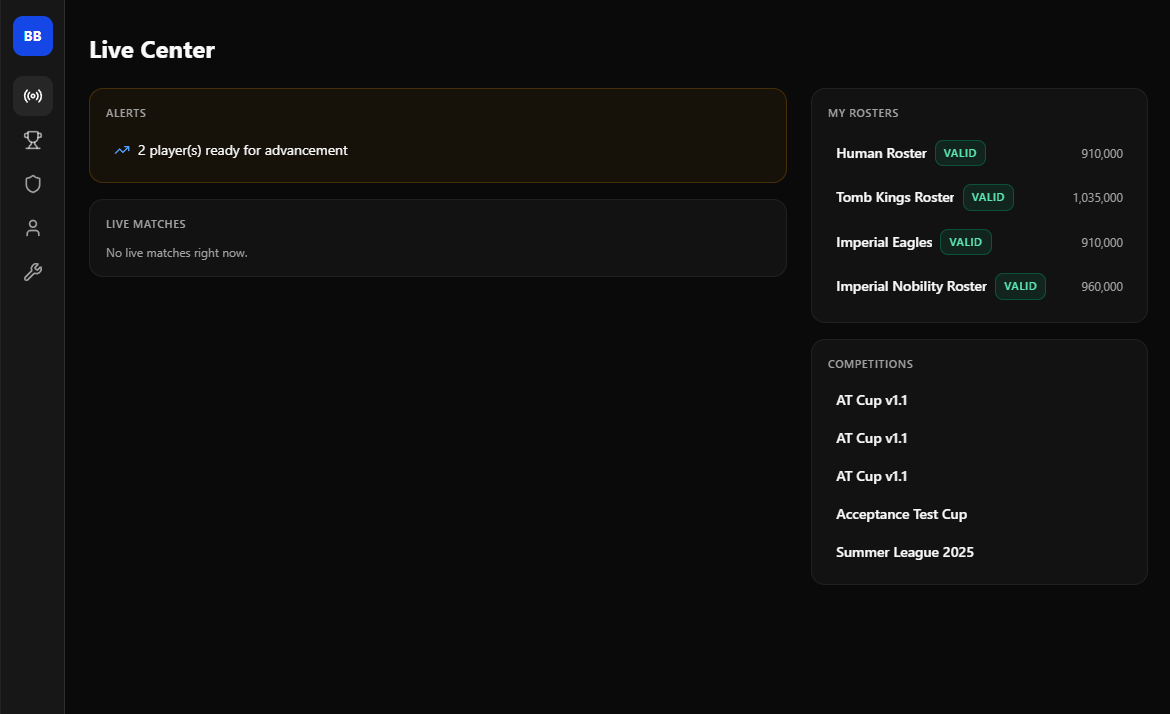Screen dimensions: 1170x714
Task: Click the BB app logo
Action: click(x=32, y=36)
